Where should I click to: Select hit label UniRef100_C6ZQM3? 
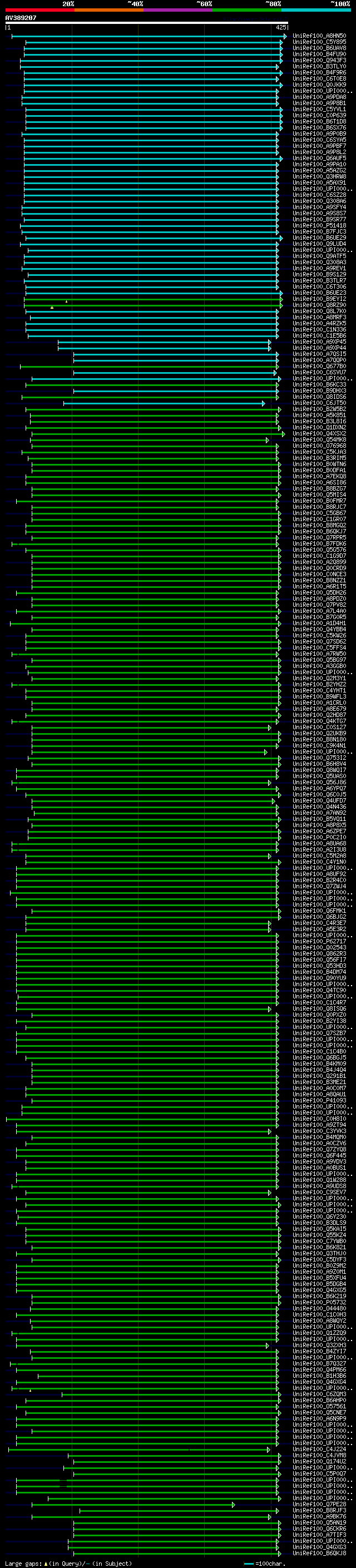(319, 1394)
